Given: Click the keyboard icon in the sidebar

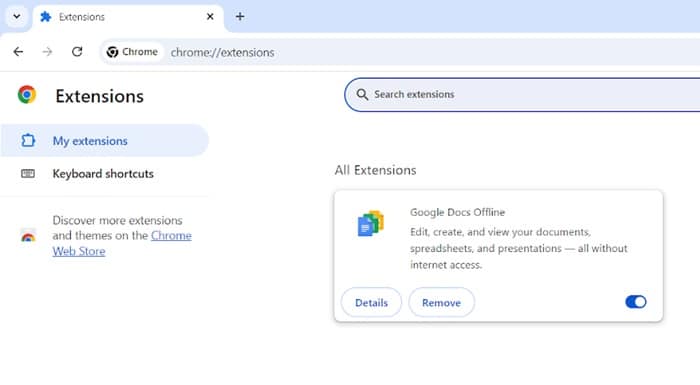Looking at the screenshot, I should (x=28, y=173).
